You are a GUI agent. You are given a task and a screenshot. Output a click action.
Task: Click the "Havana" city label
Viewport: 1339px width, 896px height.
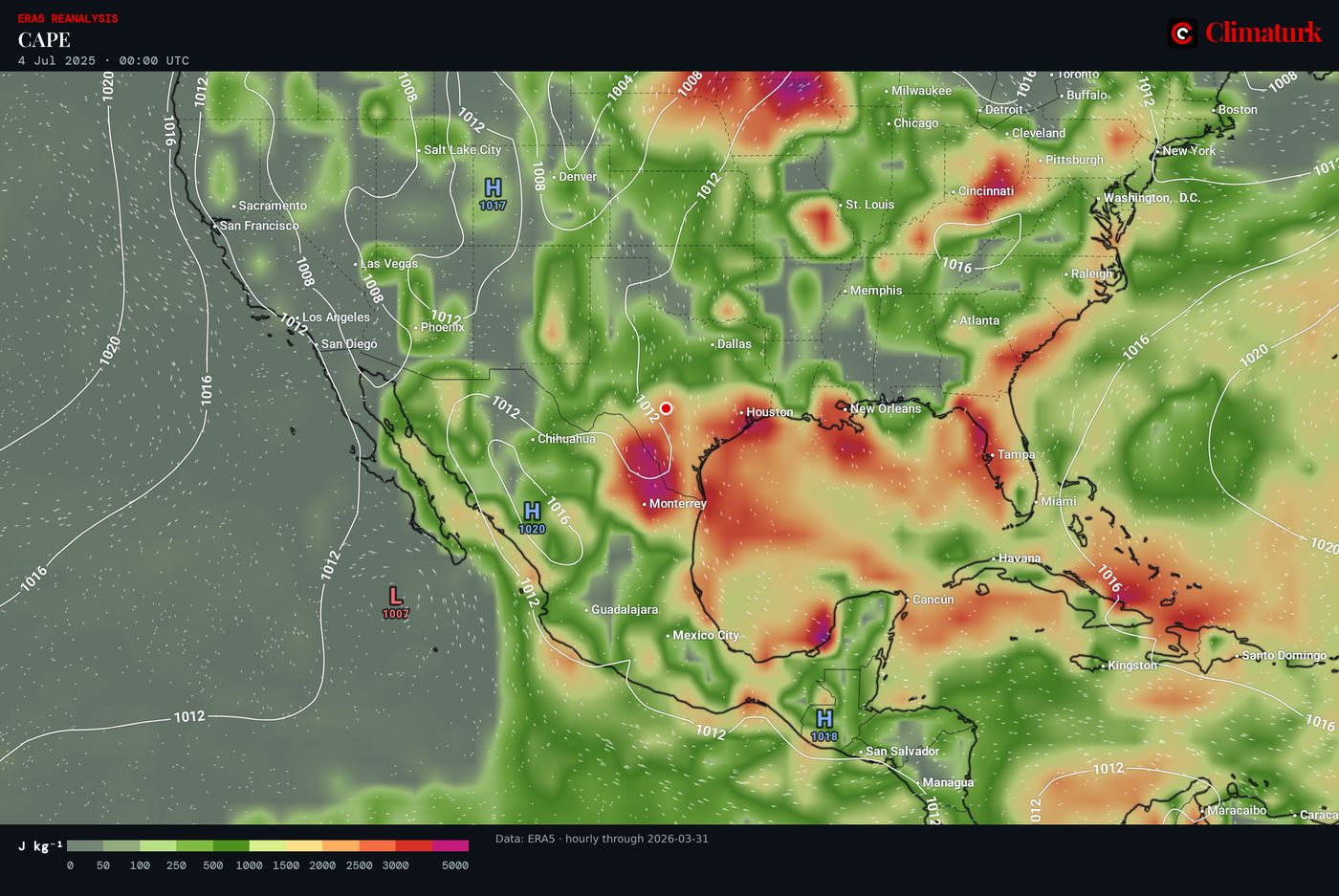1020,558
